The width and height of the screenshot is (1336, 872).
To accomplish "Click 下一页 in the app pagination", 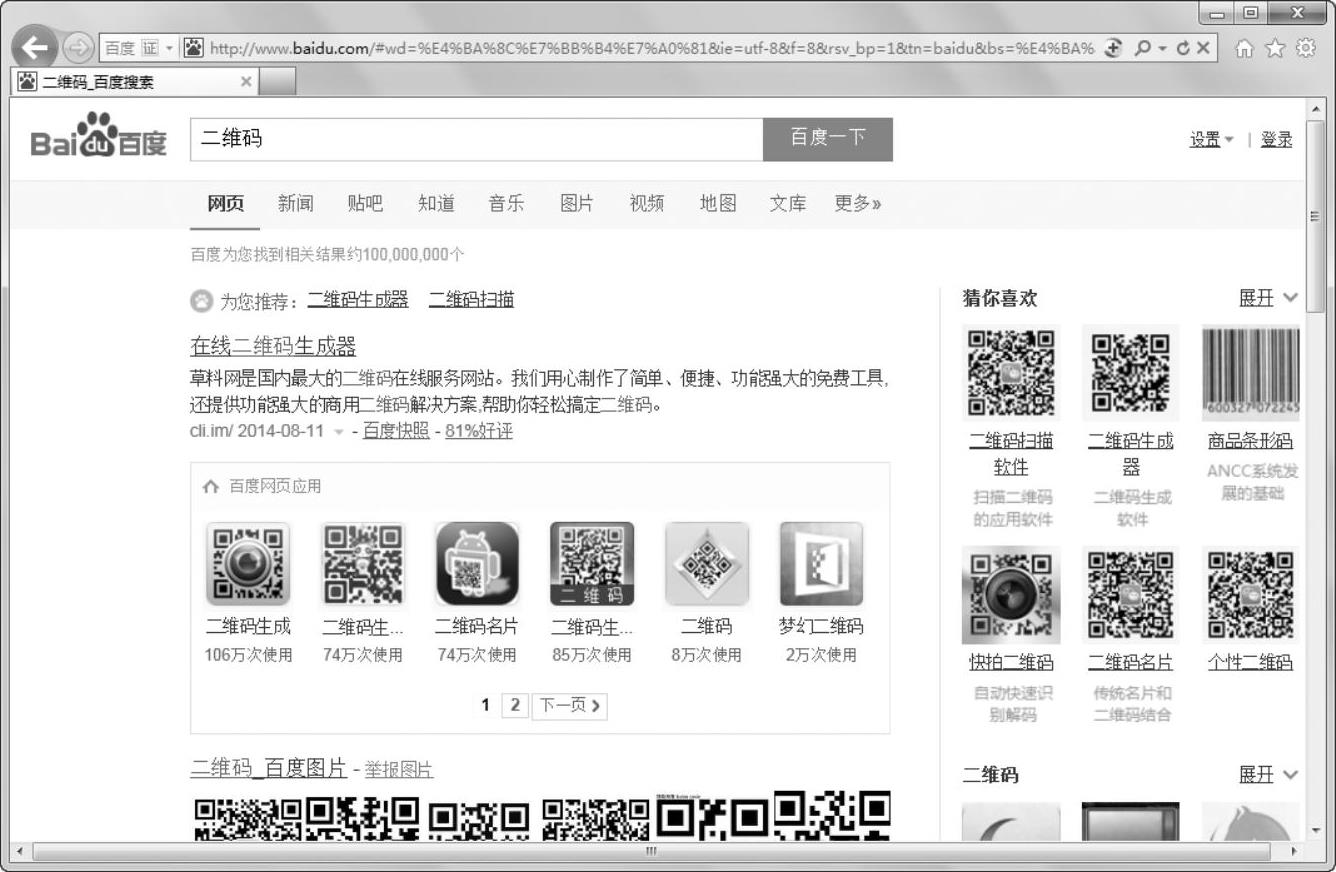I will tap(570, 705).
